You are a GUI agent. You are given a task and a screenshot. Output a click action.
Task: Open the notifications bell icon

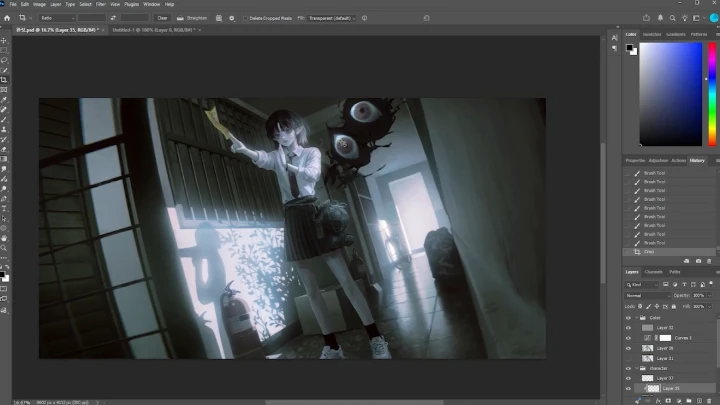pos(660,18)
